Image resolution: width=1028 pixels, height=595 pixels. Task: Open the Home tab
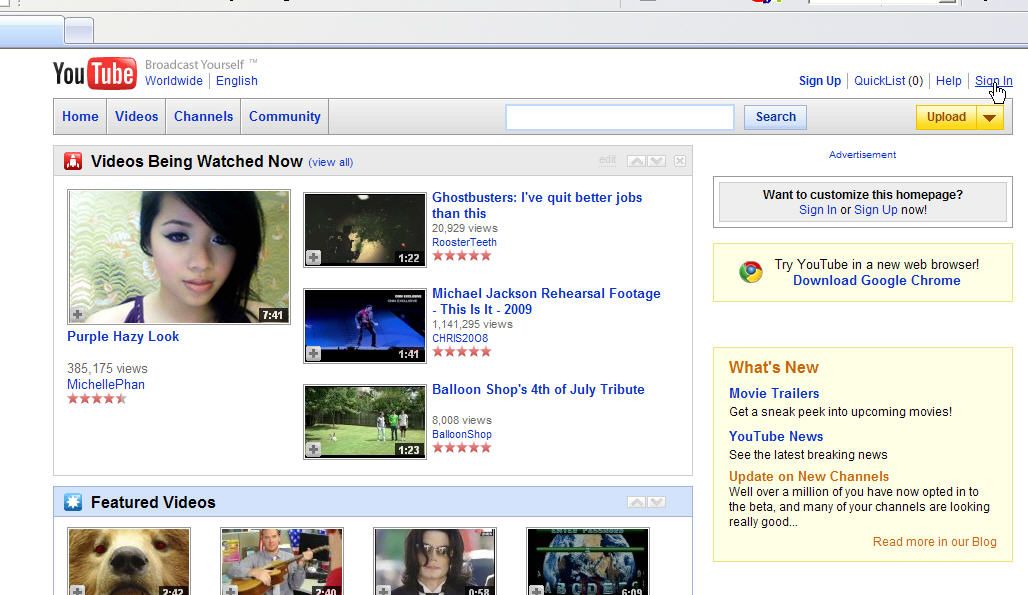(x=80, y=117)
